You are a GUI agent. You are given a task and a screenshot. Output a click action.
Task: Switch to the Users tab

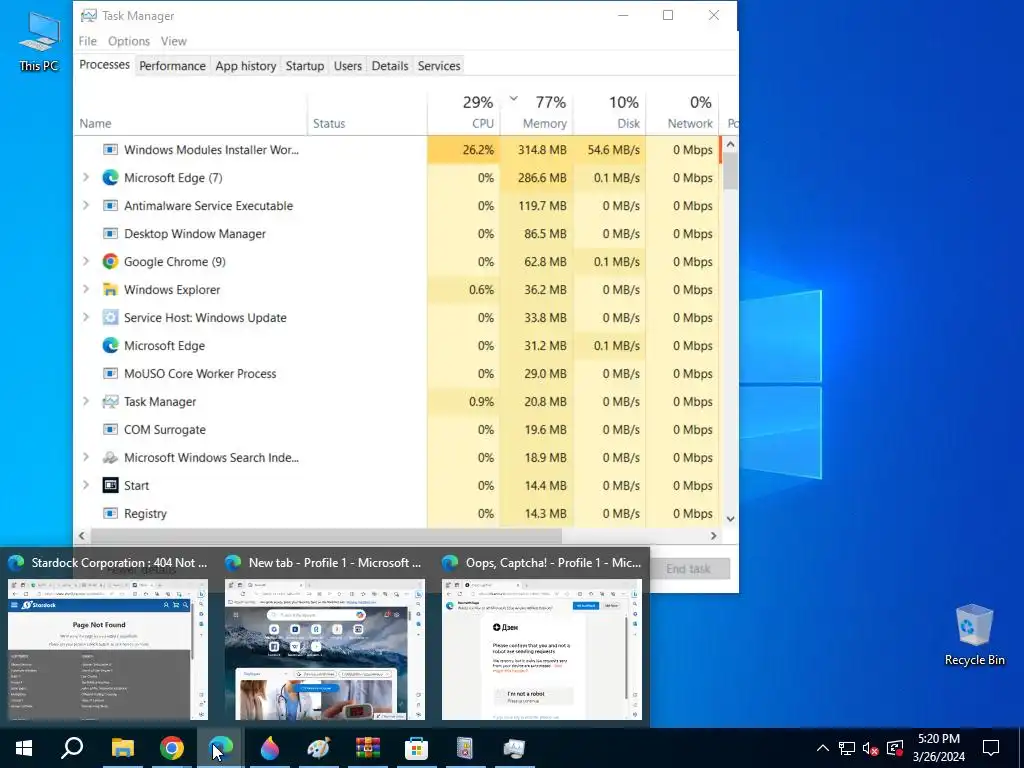click(x=347, y=66)
